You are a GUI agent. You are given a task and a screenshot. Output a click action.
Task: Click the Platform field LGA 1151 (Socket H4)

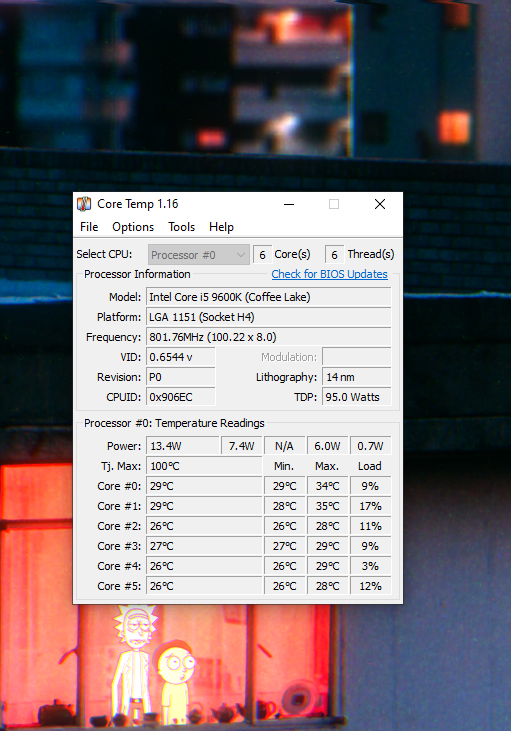(x=269, y=317)
